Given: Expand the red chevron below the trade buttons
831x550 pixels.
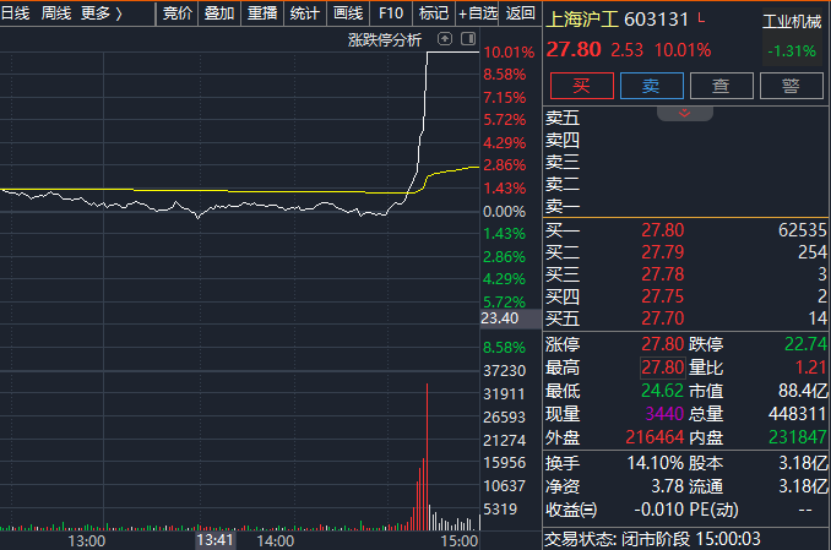Looking at the screenshot, I should [x=685, y=113].
